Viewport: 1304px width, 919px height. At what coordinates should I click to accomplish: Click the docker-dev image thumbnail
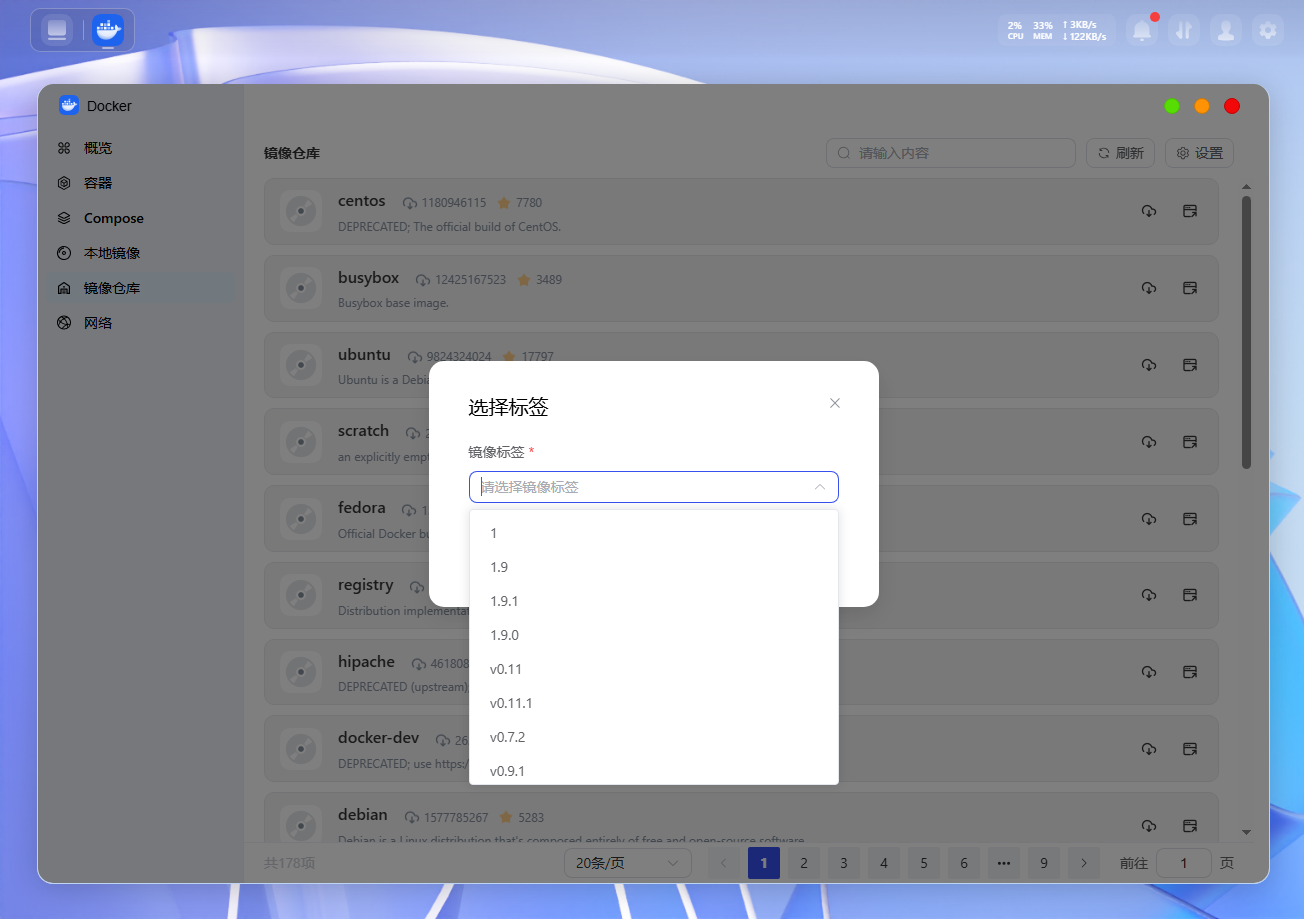301,749
